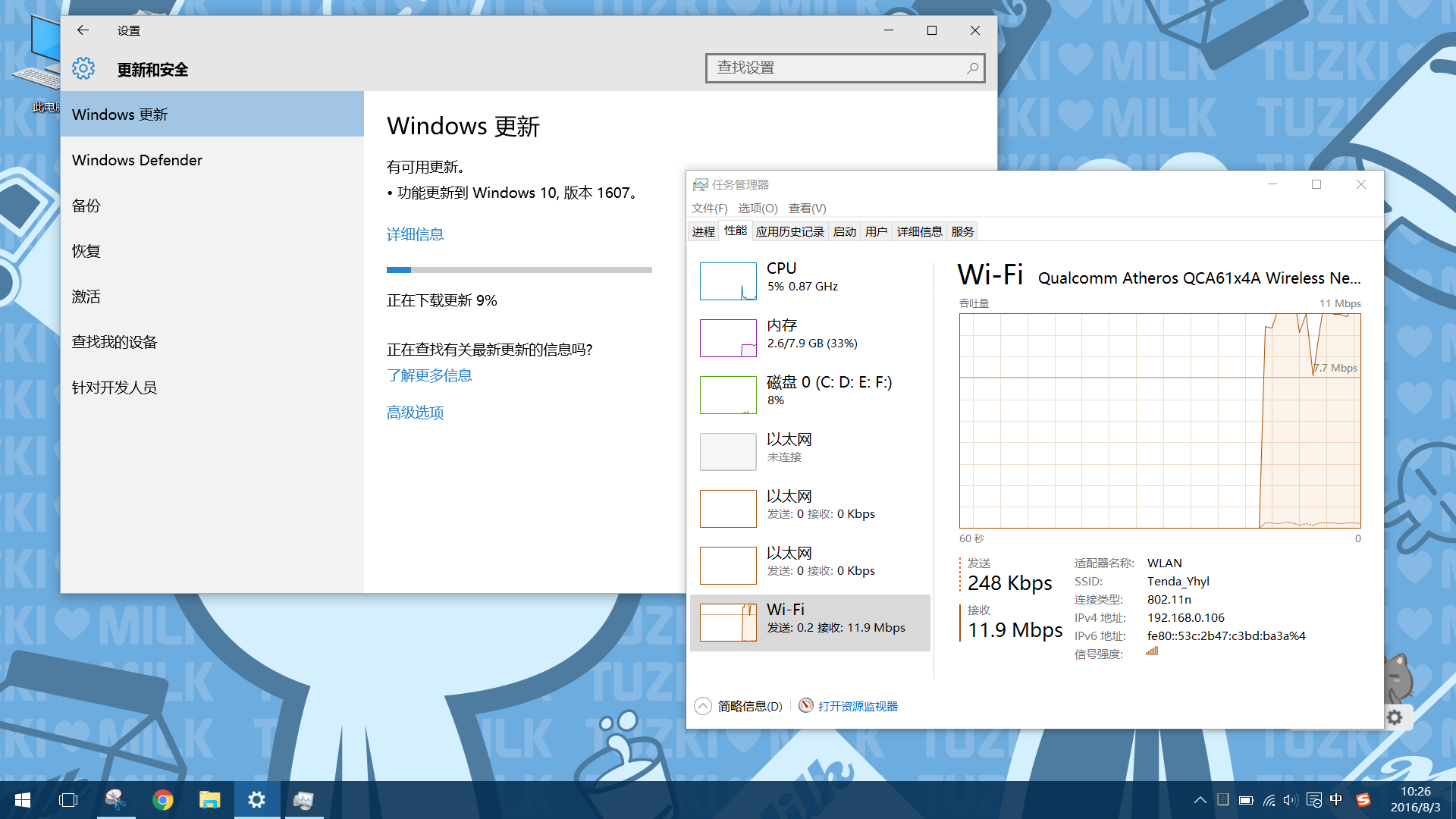Select 查找我的设备 in Settings sidebar
Image resolution: width=1456 pixels, height=819 pixels.
point(212,342)
